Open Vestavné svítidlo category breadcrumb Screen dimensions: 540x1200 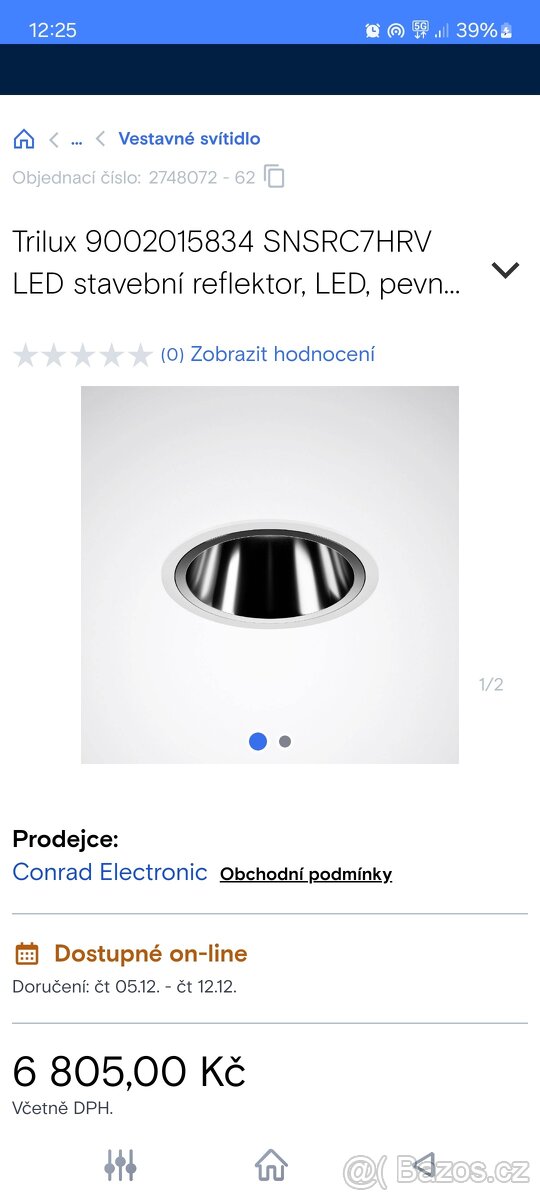(x=189, y=139)
